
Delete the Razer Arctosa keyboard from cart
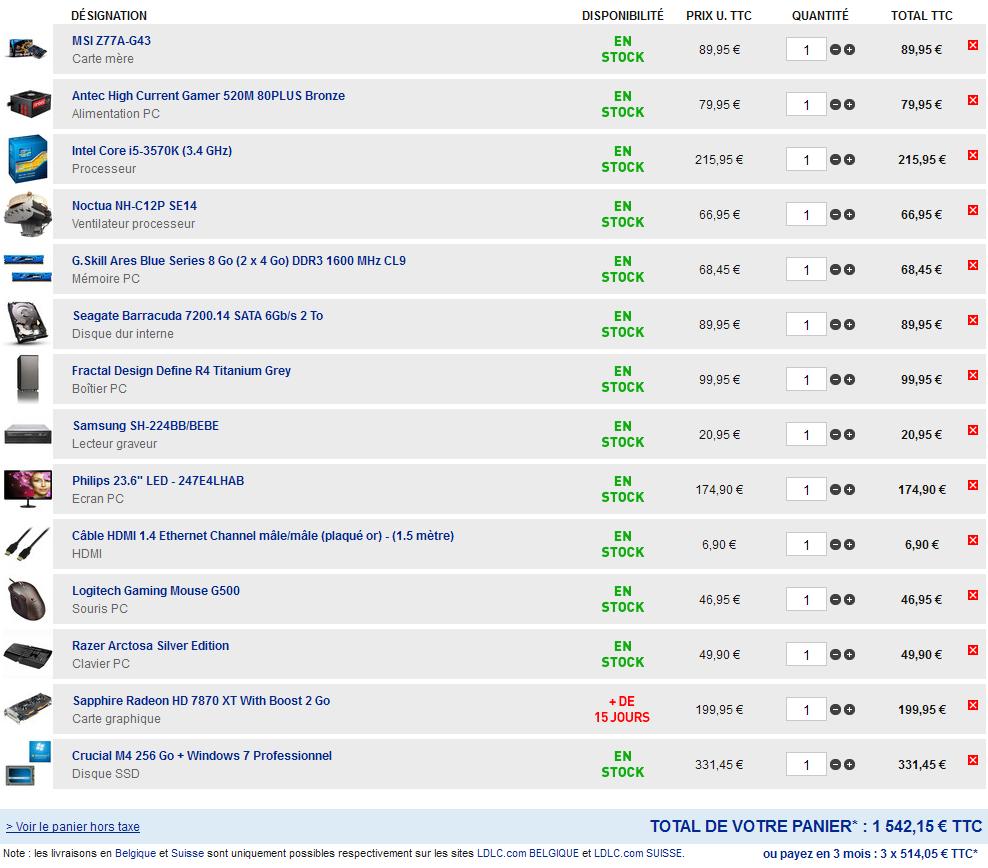972,650
